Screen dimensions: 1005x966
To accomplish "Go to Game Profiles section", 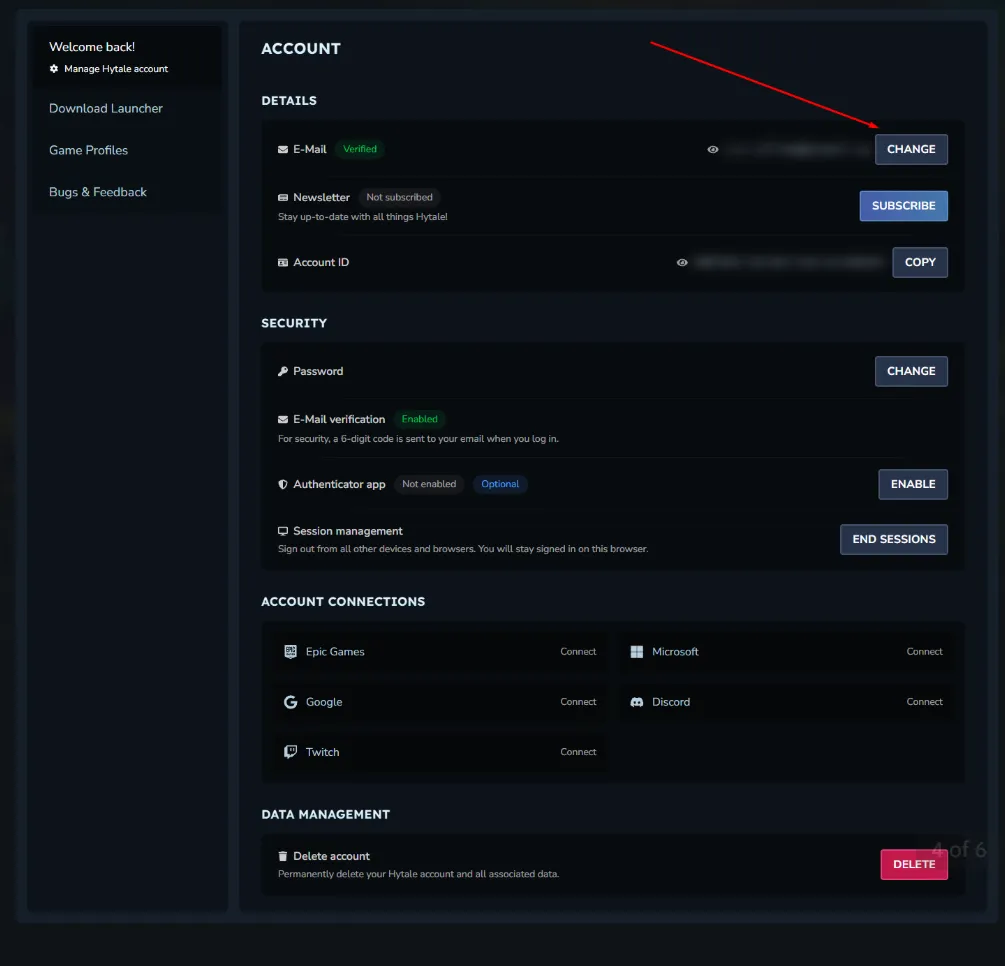I will click(x=89, y=150).
